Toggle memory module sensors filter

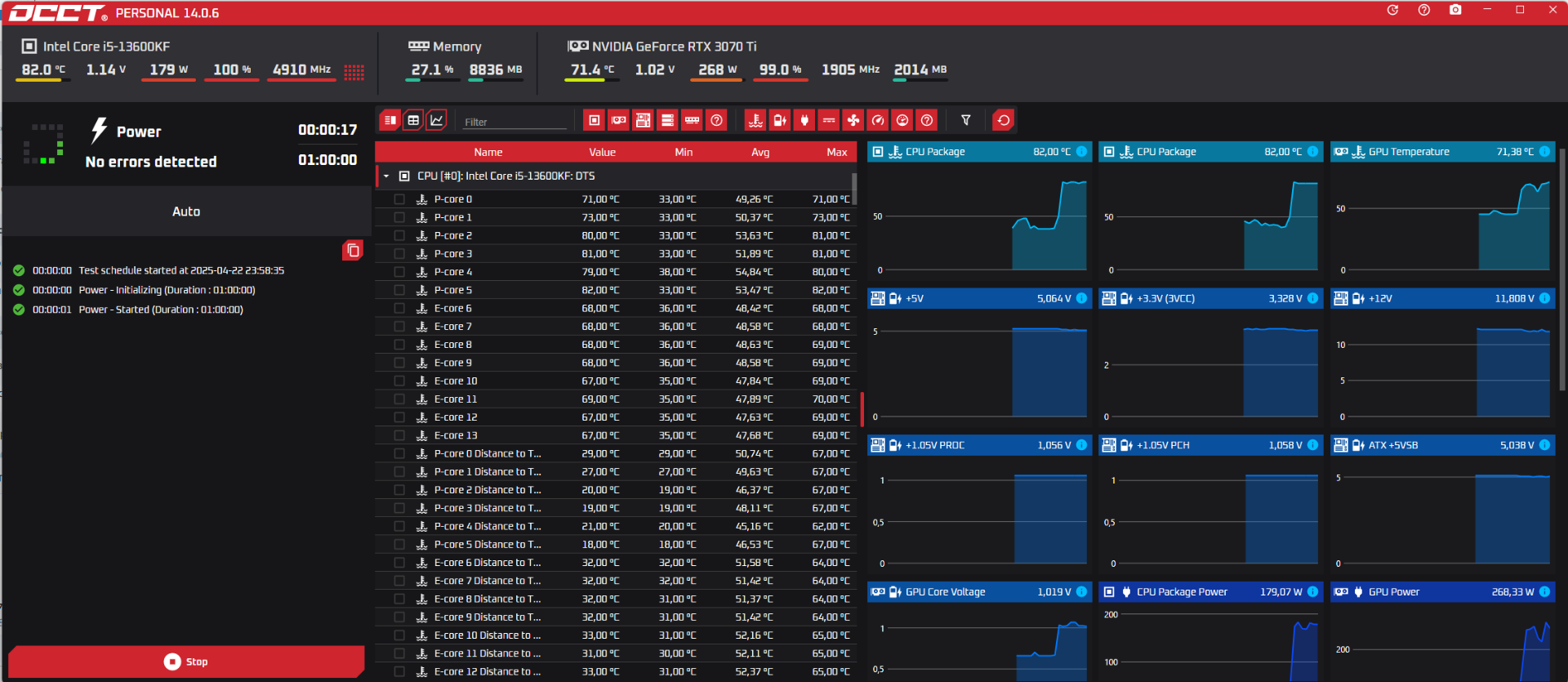(693, 121)
